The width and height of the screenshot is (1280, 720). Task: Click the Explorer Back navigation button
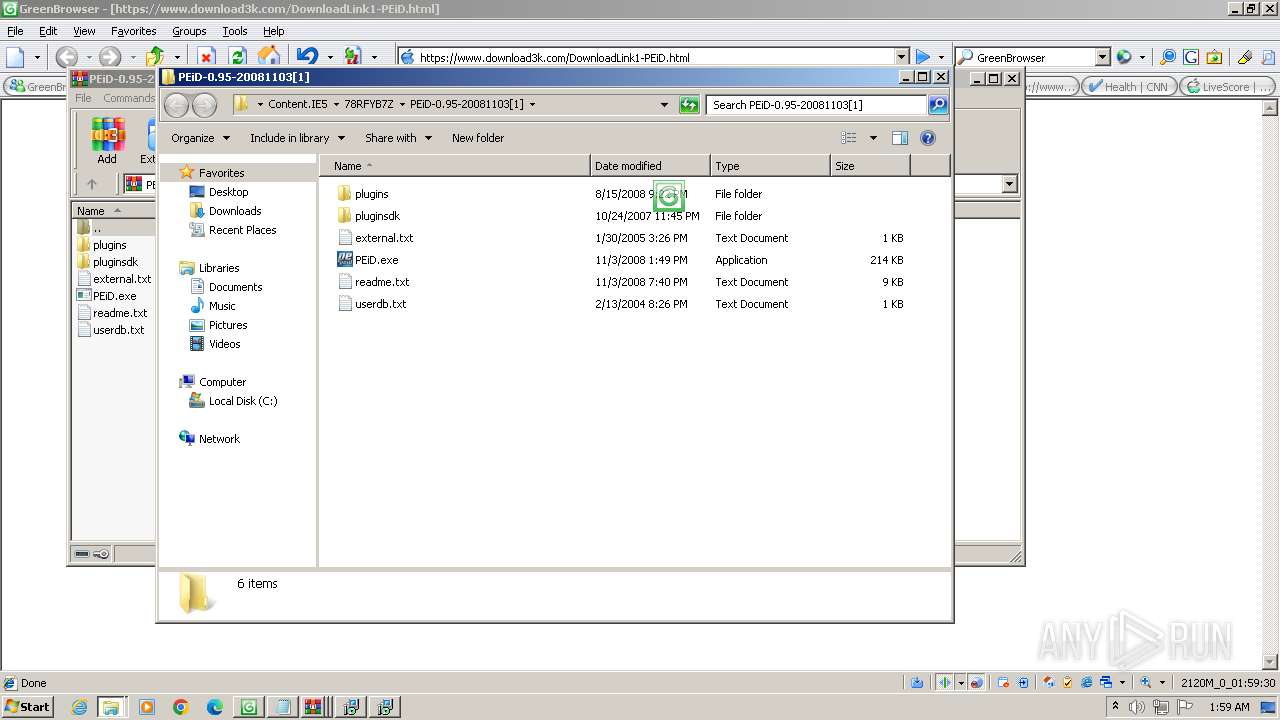click(x=176, y=104)
